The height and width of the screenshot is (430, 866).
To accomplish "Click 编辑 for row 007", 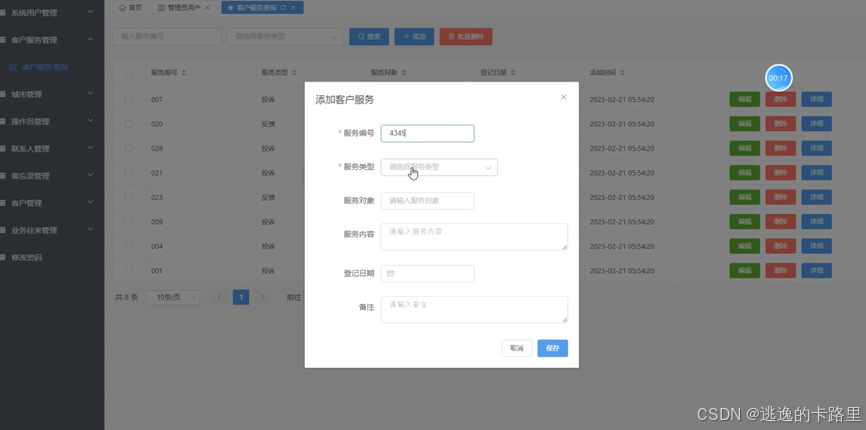I will [x=744, y=99].
